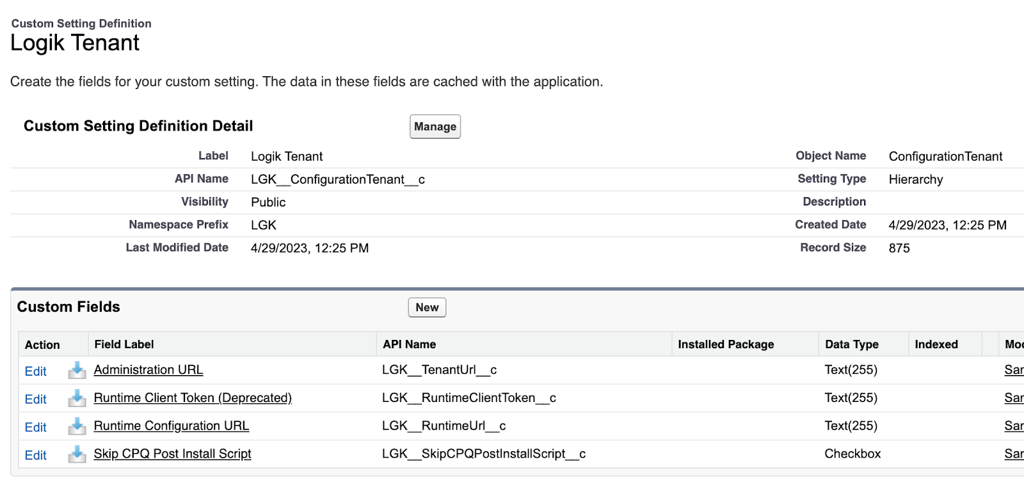
Task: Click the Checkbox data type cell
Action: (x=853, y=453)
